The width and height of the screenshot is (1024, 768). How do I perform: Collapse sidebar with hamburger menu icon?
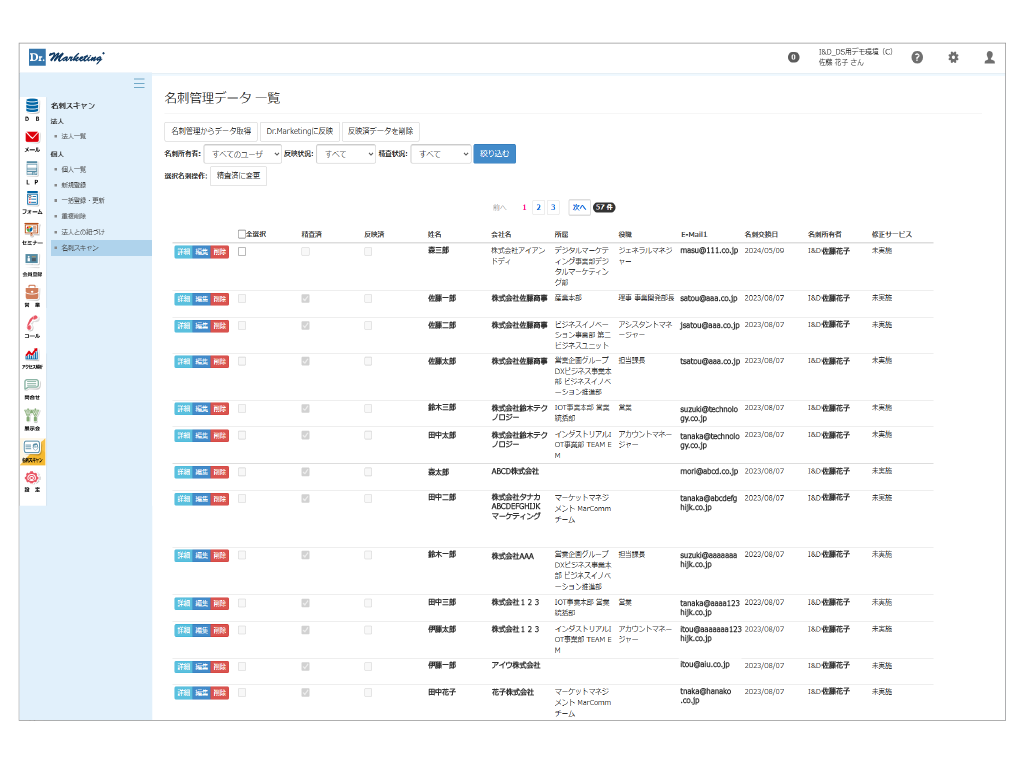(139, 83)
